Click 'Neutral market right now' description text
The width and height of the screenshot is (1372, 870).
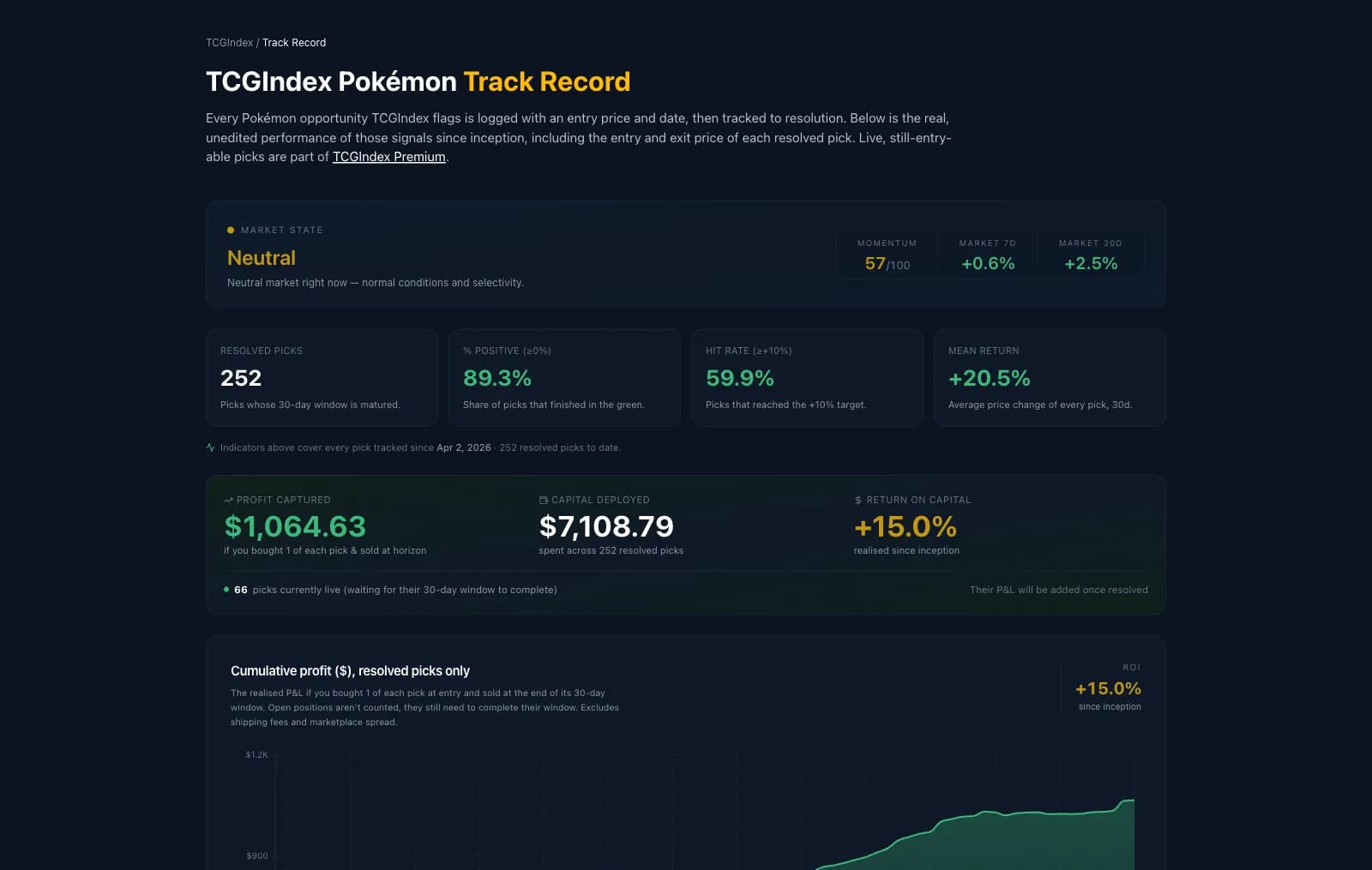375,283
